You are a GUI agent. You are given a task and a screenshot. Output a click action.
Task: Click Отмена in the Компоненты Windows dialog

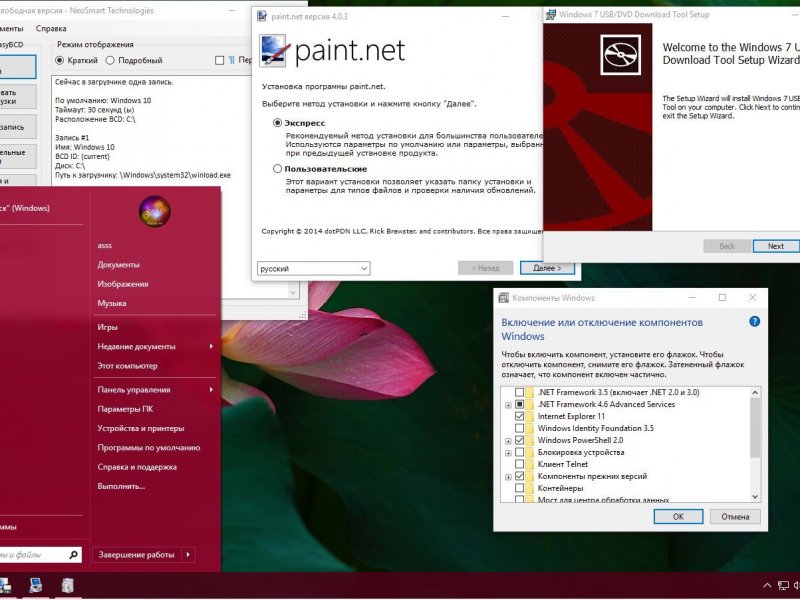(x=735, y=516)
